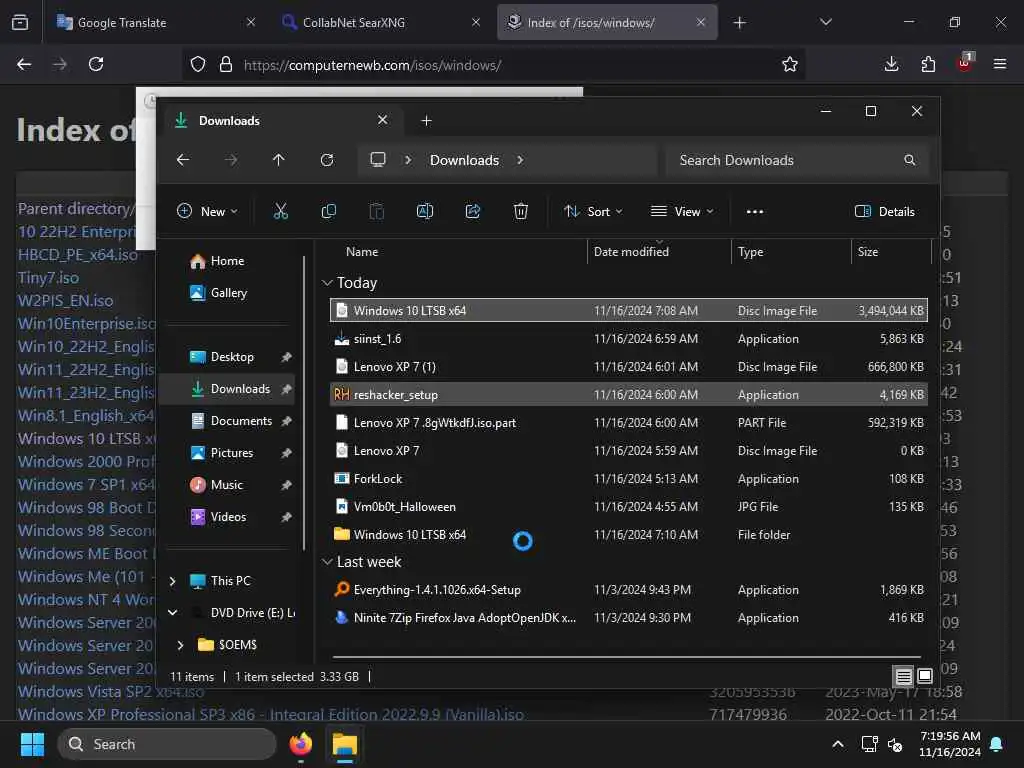Click the Cut scissors icon in the toolbar
Viewport: 1024px width, 768px height.
(x=280, y=211)
